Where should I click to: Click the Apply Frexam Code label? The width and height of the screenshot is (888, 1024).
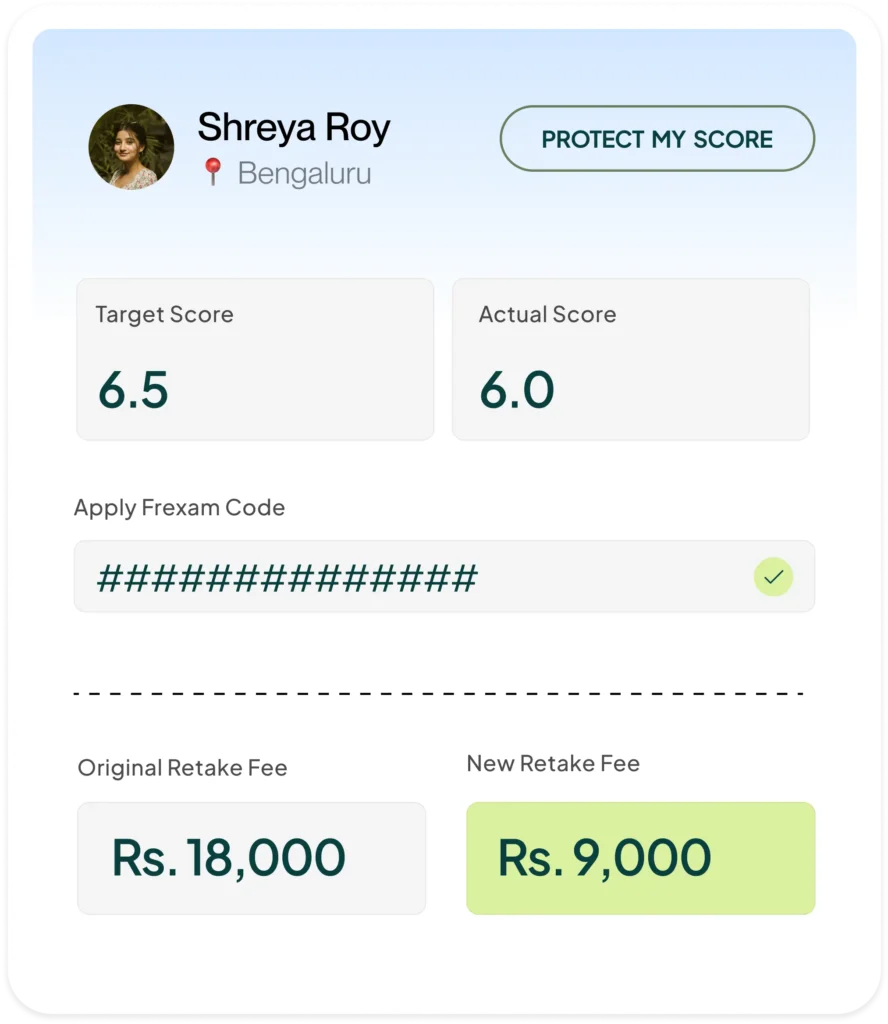[x=179, y=507]
